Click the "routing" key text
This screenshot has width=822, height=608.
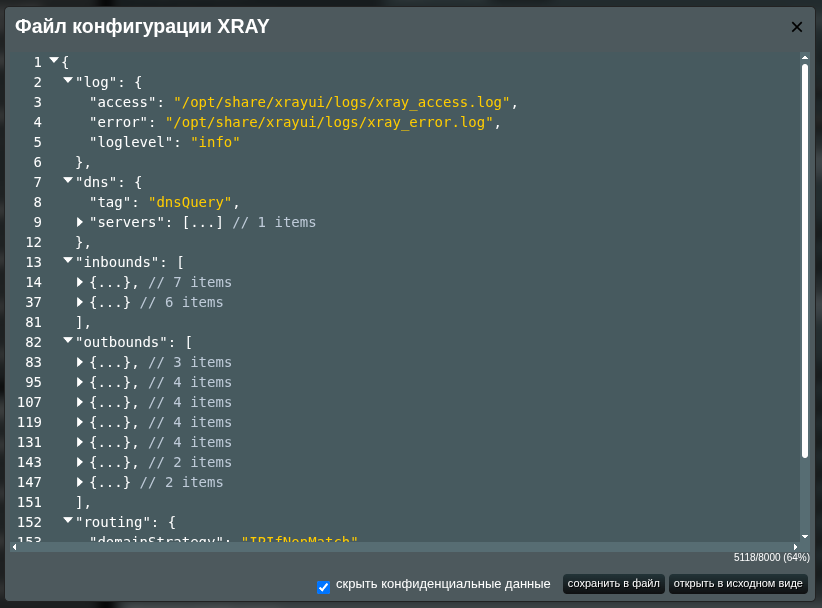click(113, 523)
